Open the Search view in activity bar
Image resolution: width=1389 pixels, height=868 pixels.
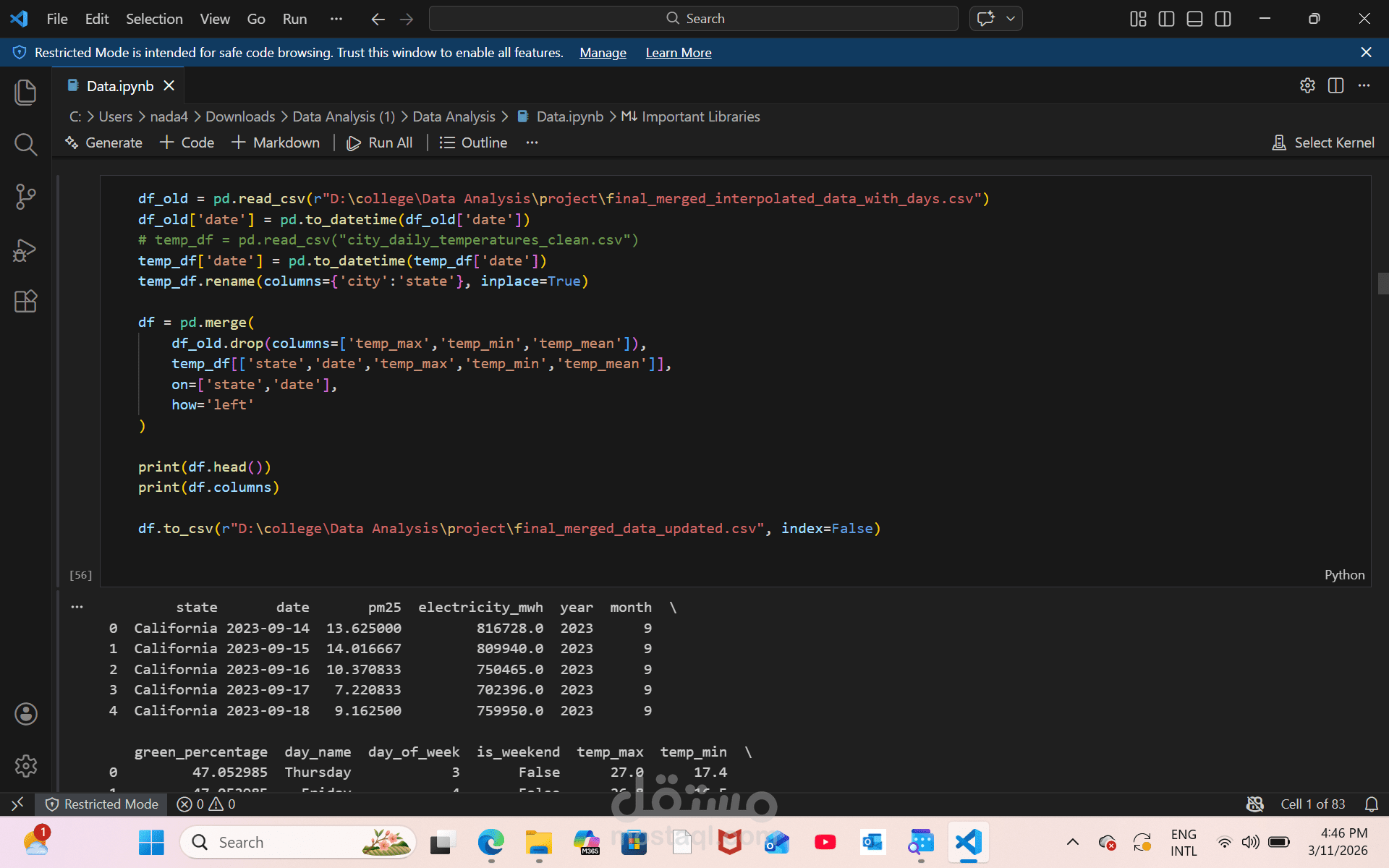[x=25, y=144]
